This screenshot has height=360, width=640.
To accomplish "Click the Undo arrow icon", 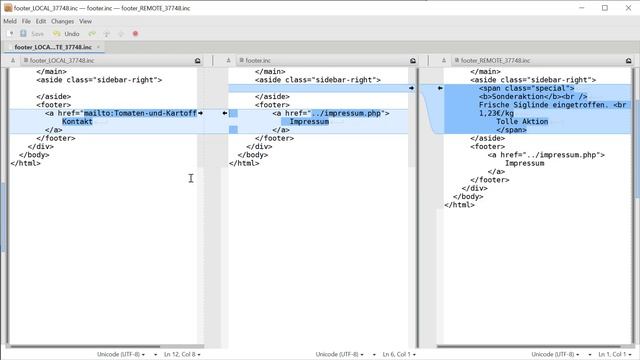I will click(x=56, y=34).
